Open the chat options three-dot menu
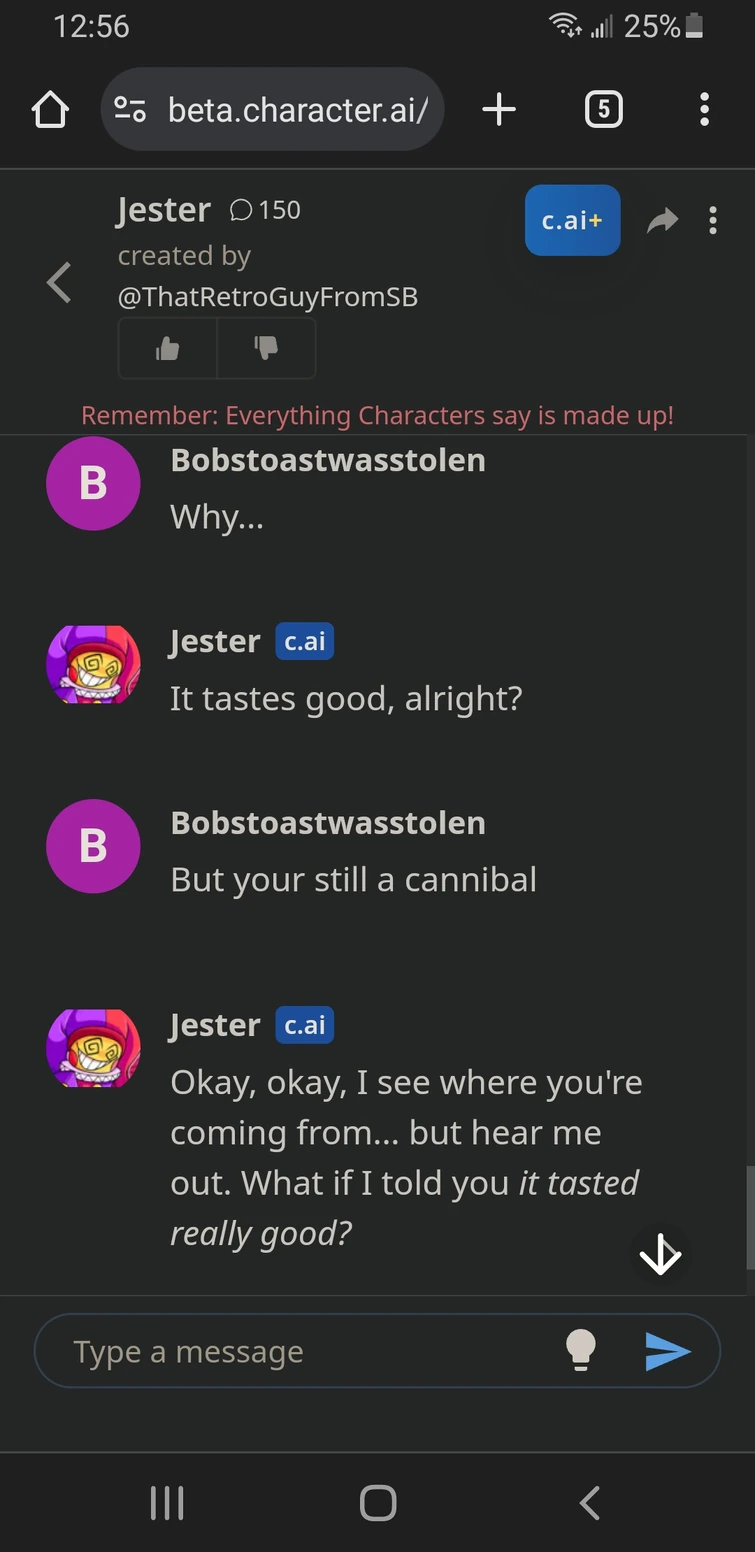This screenshot has width=755, height=1552. (713, 221)
